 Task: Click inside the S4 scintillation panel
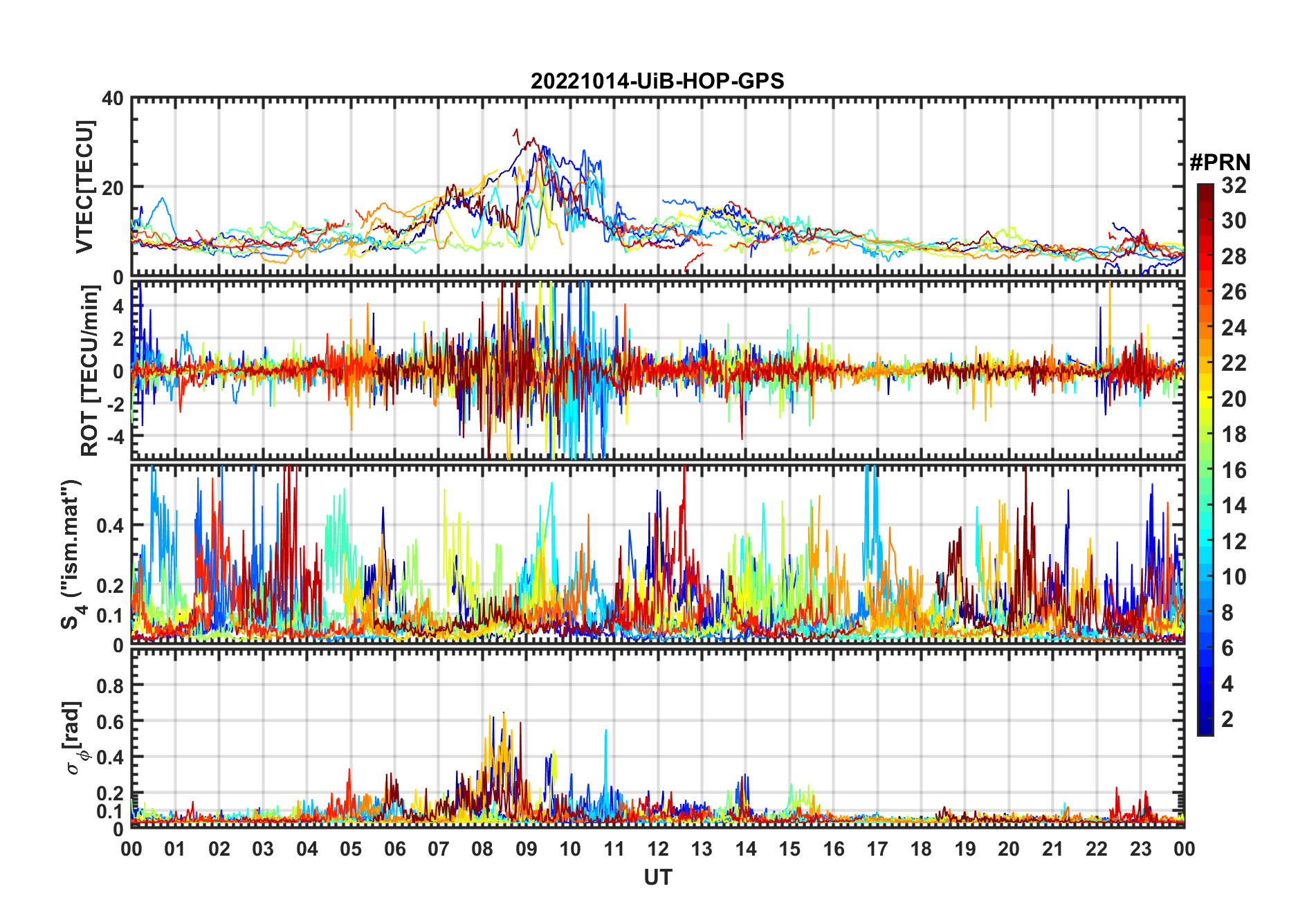(657, 554)
